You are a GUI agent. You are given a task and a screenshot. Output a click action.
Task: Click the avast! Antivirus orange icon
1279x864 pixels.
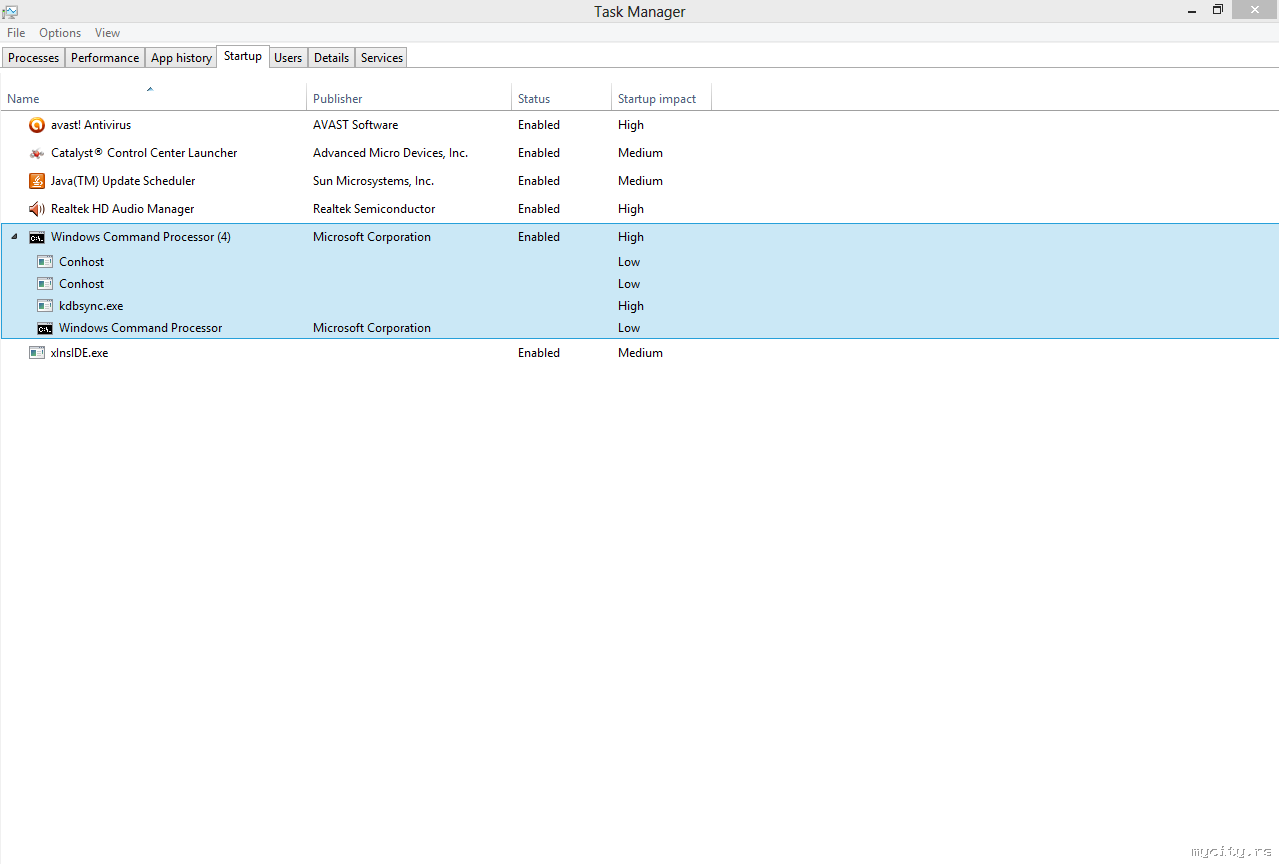[37, 125]
